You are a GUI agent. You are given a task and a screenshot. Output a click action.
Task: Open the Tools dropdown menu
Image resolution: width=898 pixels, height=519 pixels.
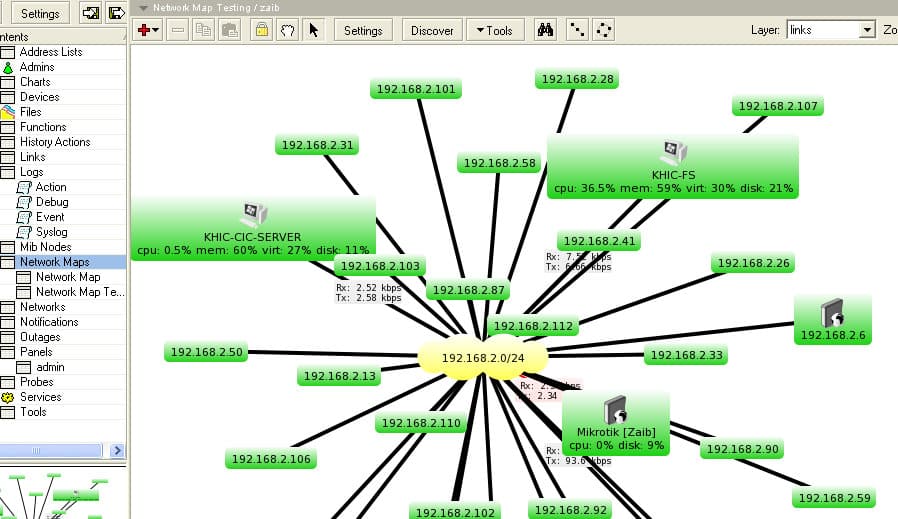[495, 30]
